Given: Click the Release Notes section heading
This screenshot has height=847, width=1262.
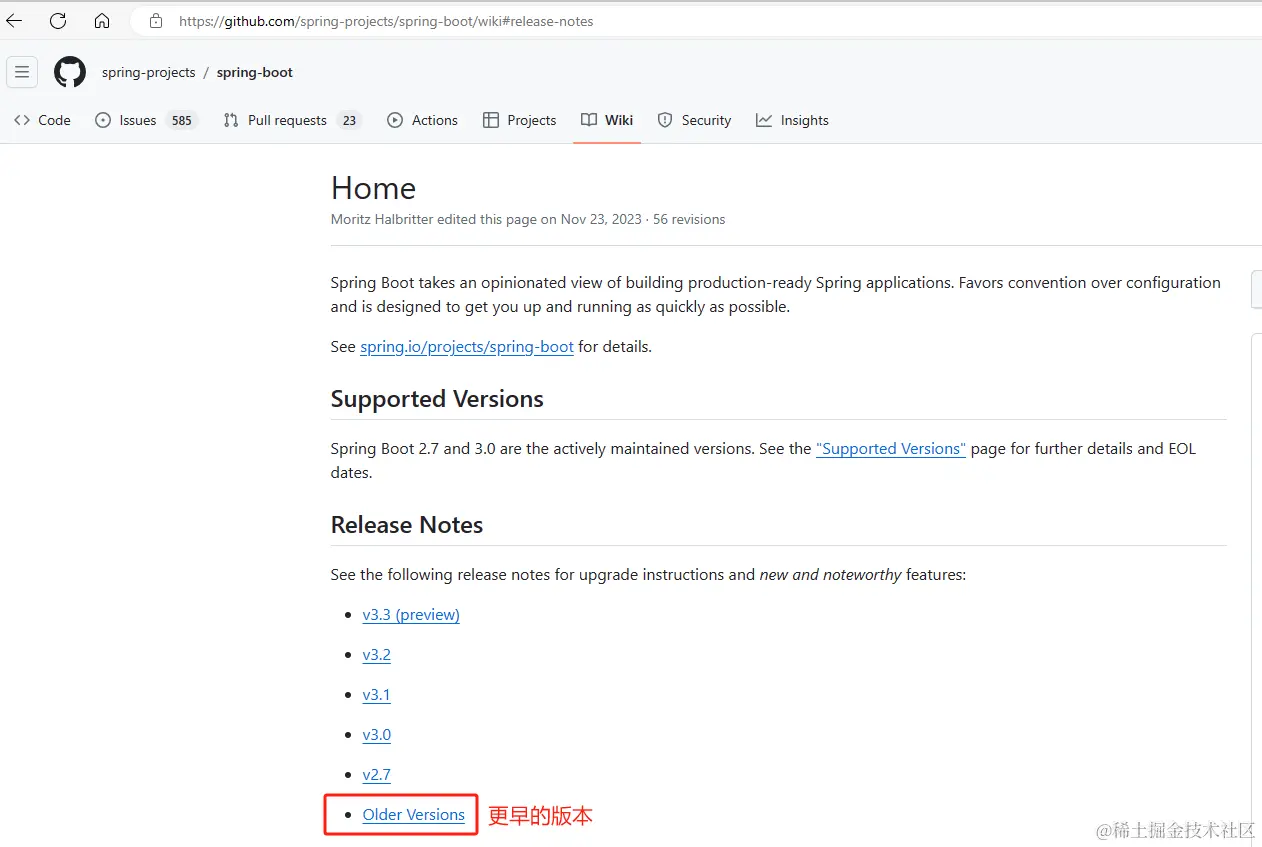Looking at the screenshot, I should (x=407, y=525).
